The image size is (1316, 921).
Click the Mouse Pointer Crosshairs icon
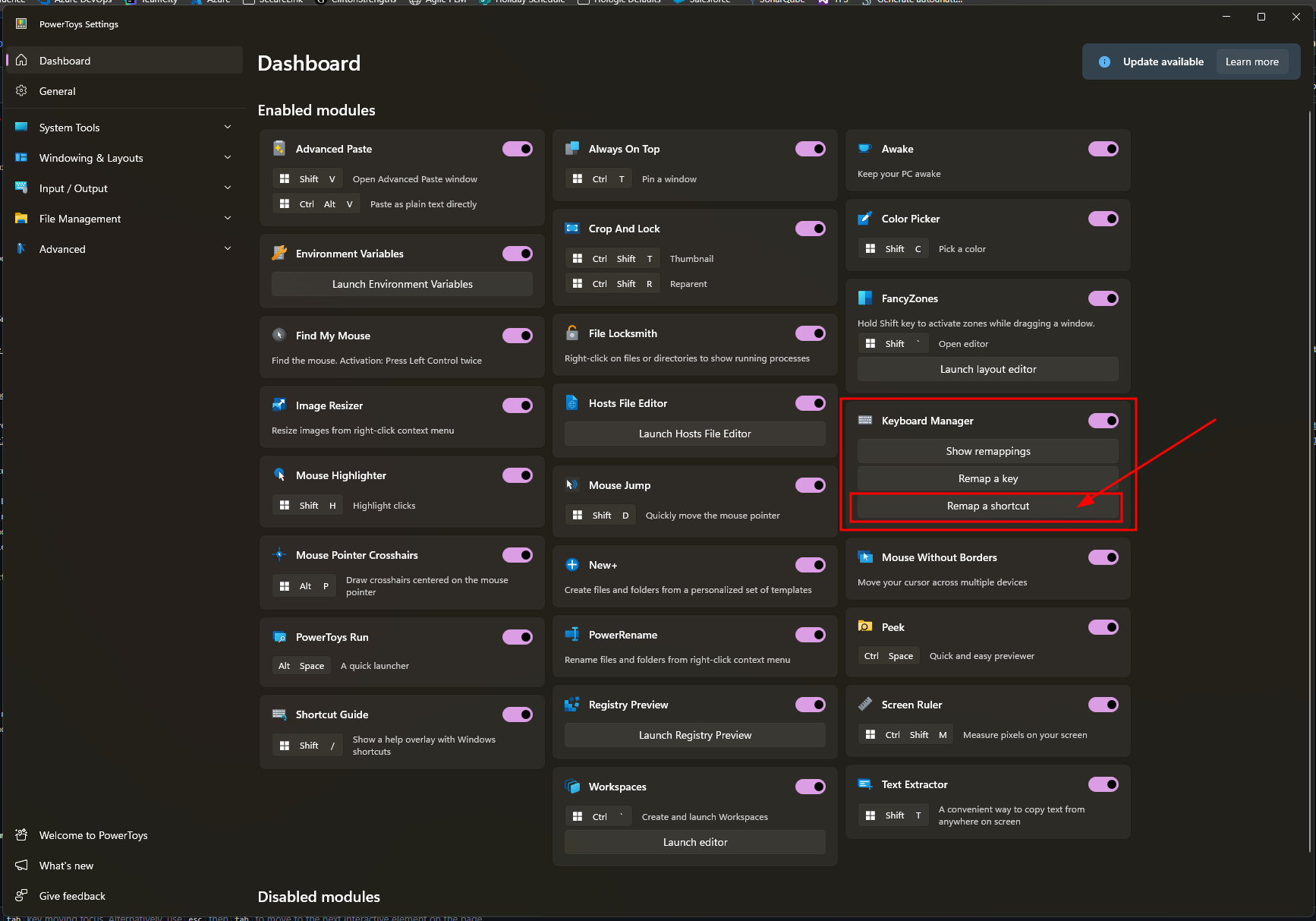tap(279, 555)
